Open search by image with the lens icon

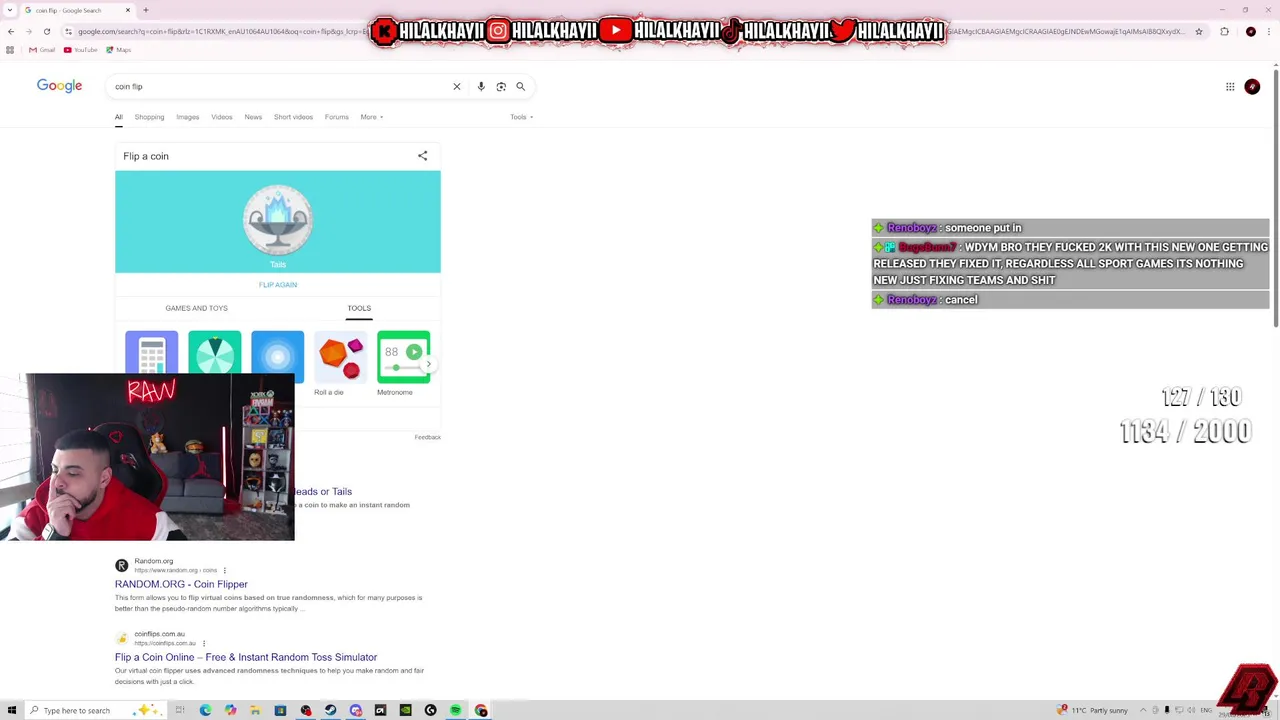click(501, 87)
